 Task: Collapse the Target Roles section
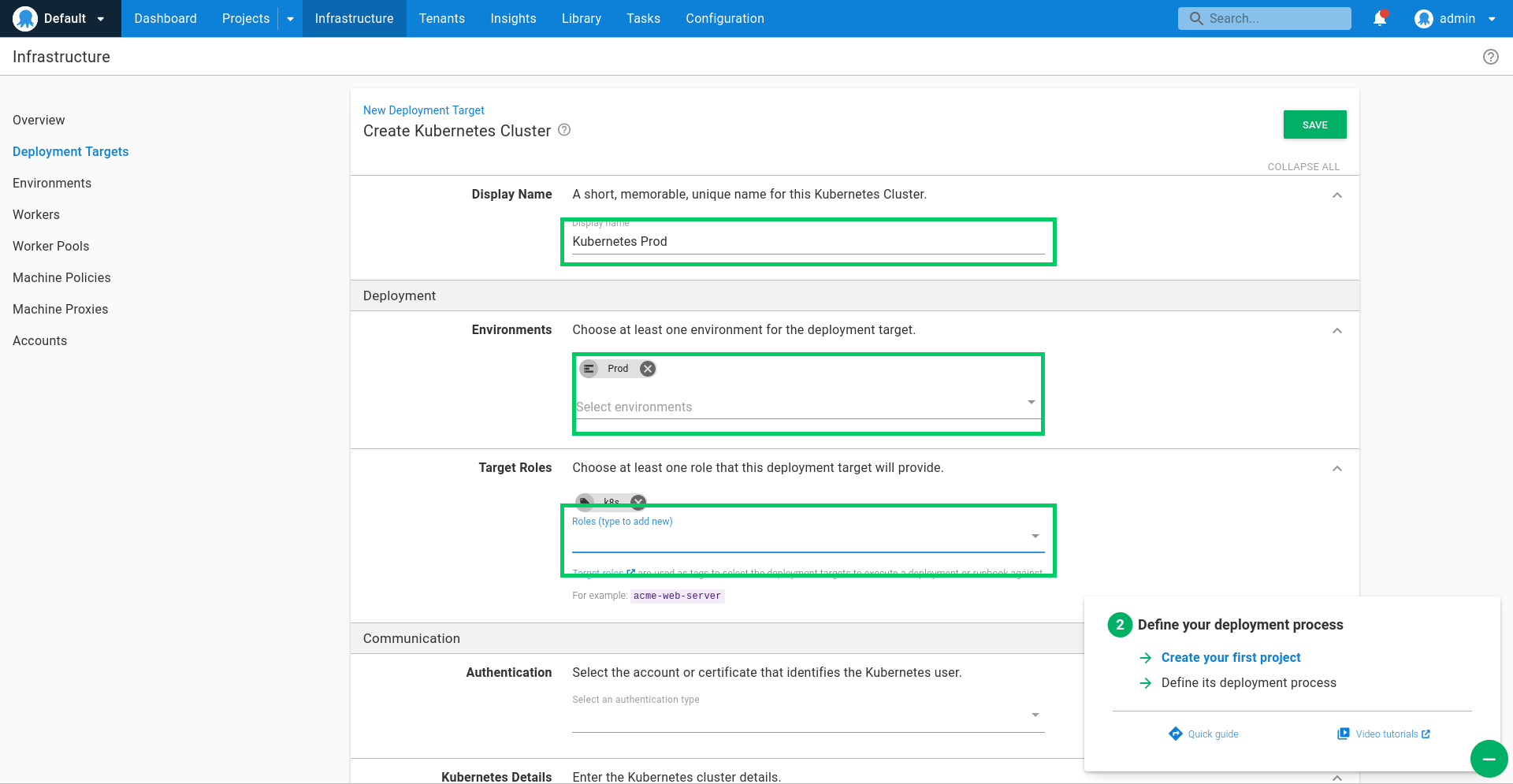tap(1336, 469)
